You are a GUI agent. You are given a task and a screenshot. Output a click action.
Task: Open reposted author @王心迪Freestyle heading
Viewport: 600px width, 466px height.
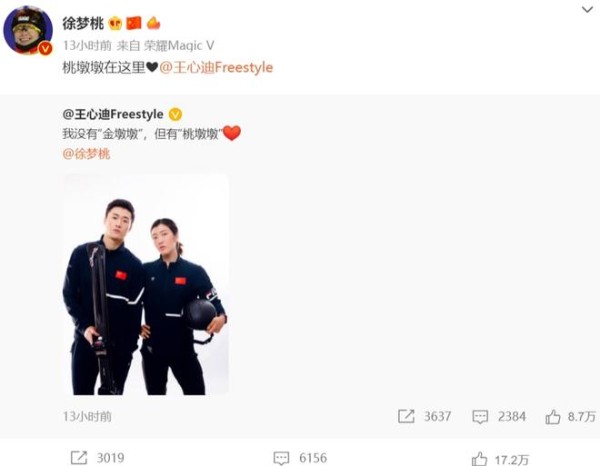tap(113, 114)
